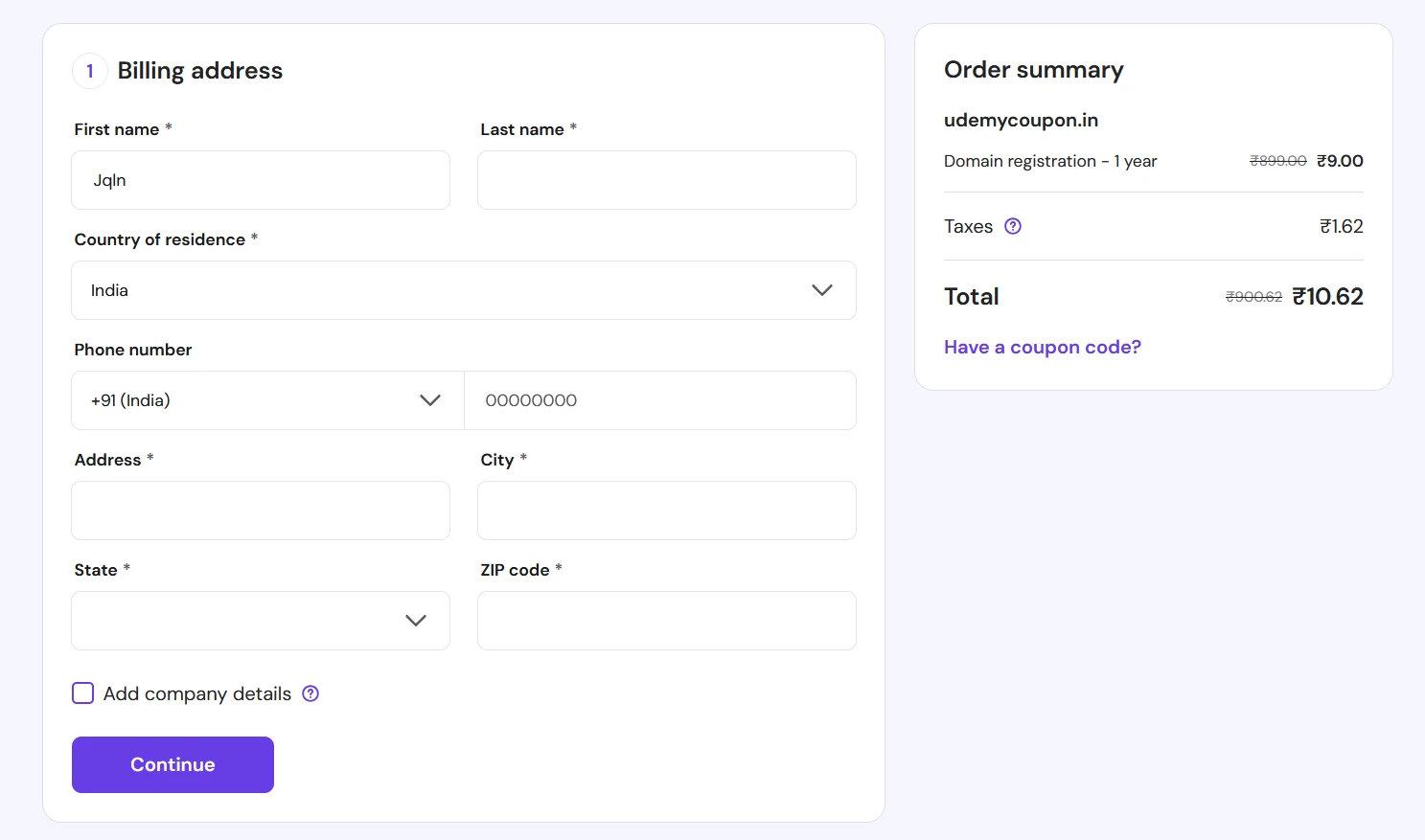This screenshot has width=1425, height=840.
Task: Click the Address text field
Action: (x=261, y=511)
